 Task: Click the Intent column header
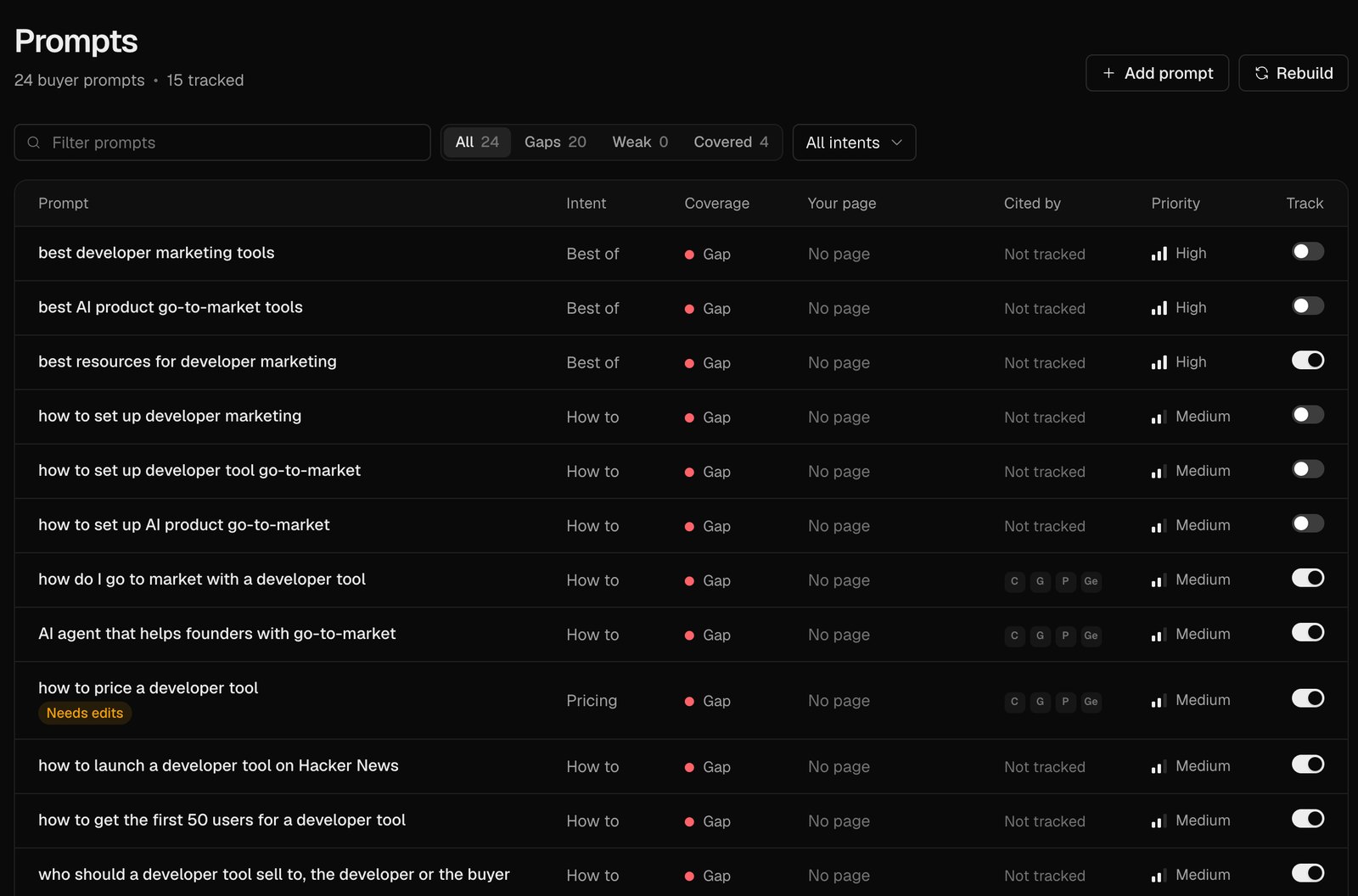[586, 204]
